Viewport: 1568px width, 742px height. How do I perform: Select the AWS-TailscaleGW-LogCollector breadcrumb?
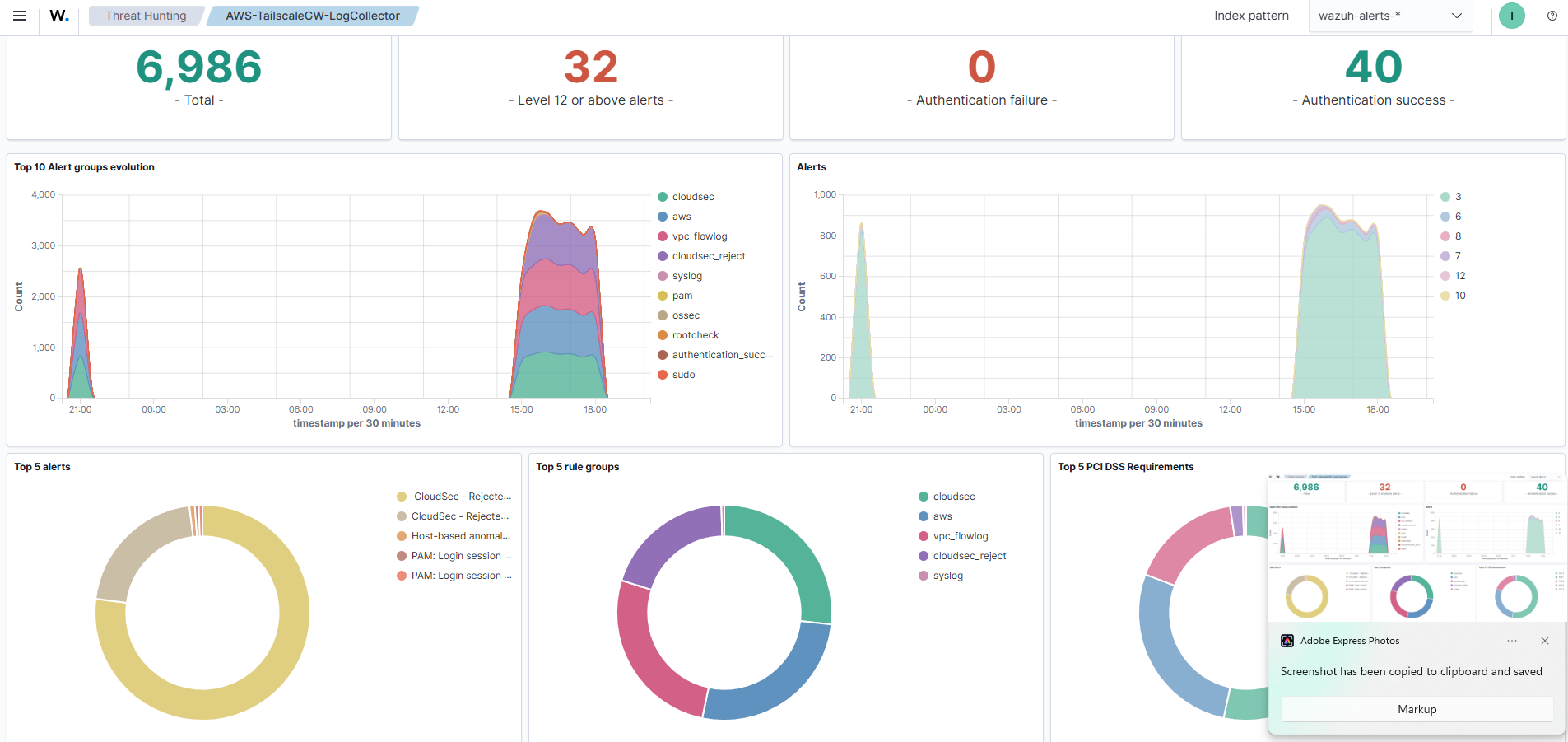coord(313,16)
